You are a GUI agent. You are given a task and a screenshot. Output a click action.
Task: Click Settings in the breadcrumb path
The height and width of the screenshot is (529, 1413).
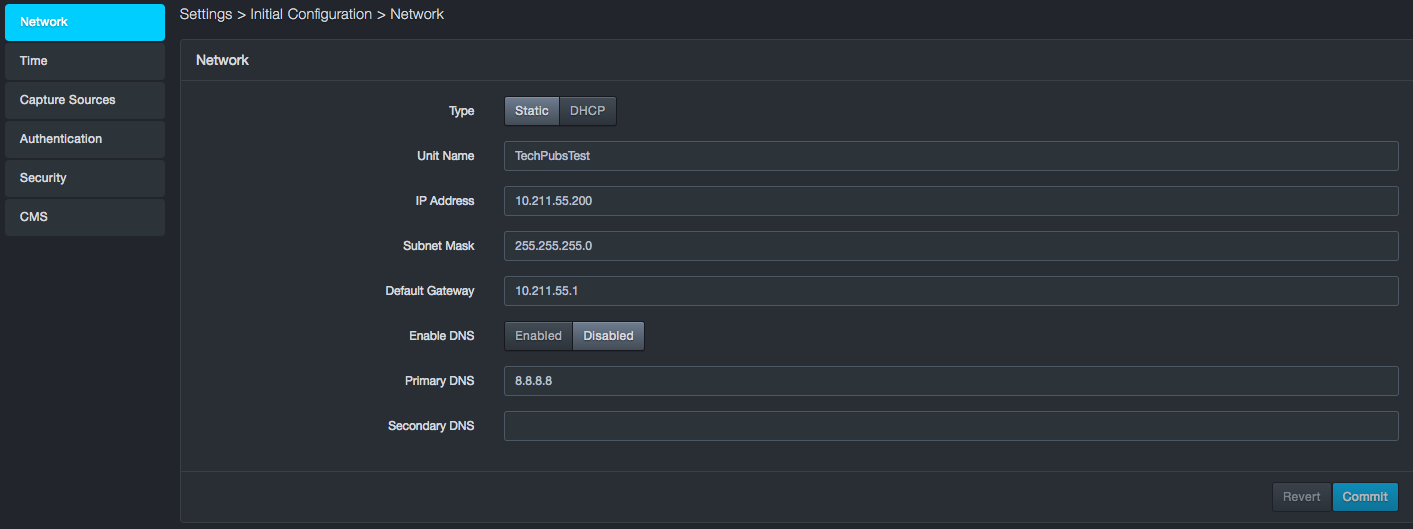point(205,15)
